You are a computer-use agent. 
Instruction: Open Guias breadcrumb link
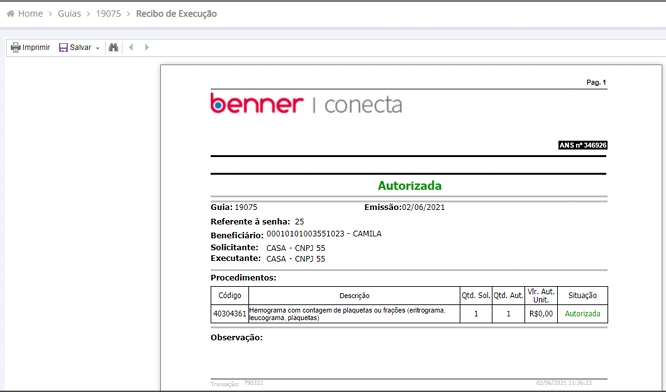(69, 14)
